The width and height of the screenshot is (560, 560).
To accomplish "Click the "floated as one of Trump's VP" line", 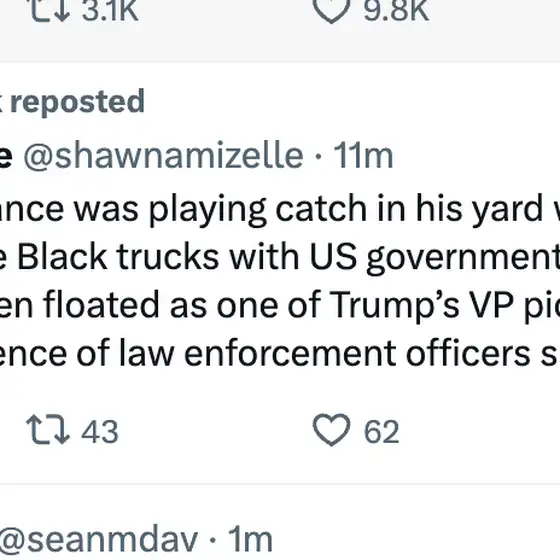I will coord(280,306).
